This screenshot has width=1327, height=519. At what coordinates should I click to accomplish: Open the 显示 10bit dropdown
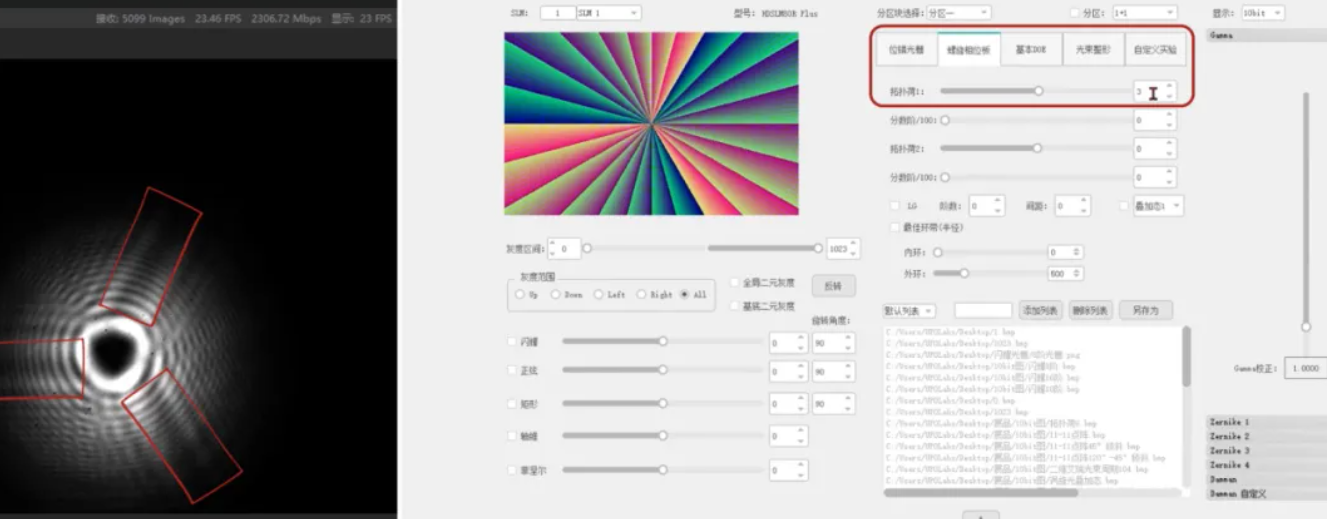pyautogui.click(x=1262, y=13)
